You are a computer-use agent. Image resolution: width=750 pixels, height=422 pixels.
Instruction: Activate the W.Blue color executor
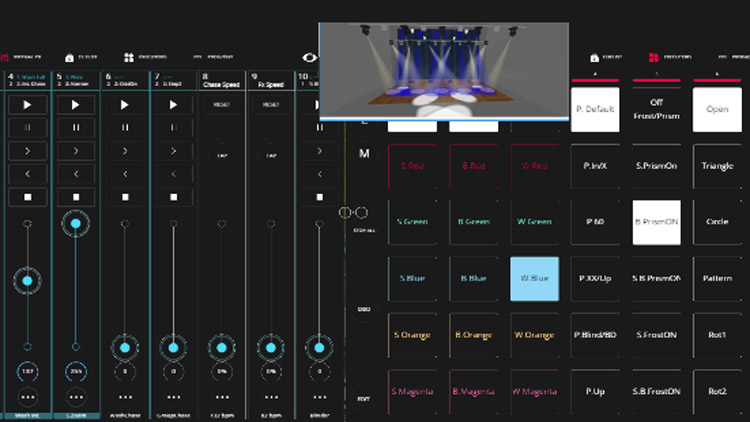tap(534, 278)
